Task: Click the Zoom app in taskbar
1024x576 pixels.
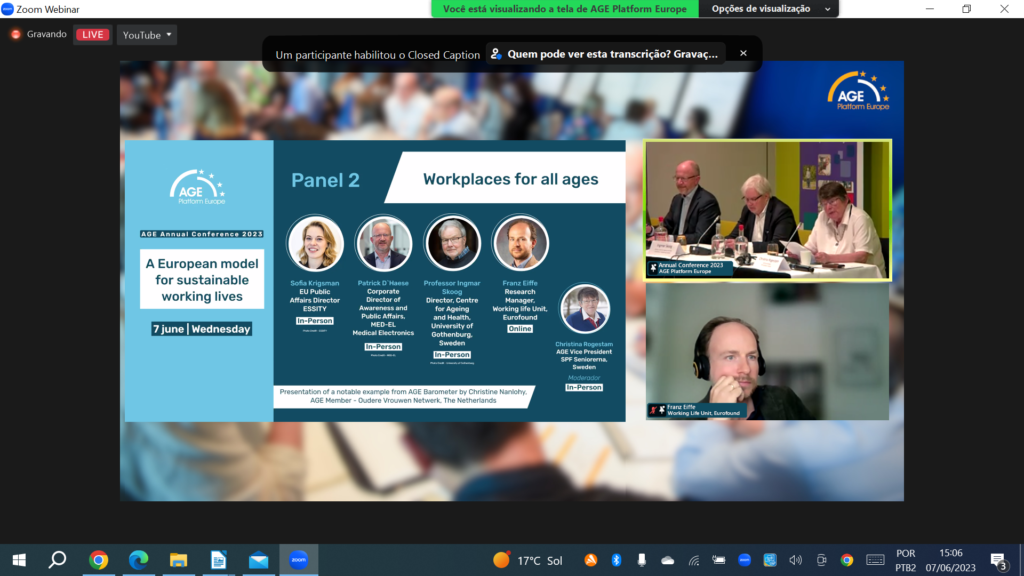Action: click(298, 560)
